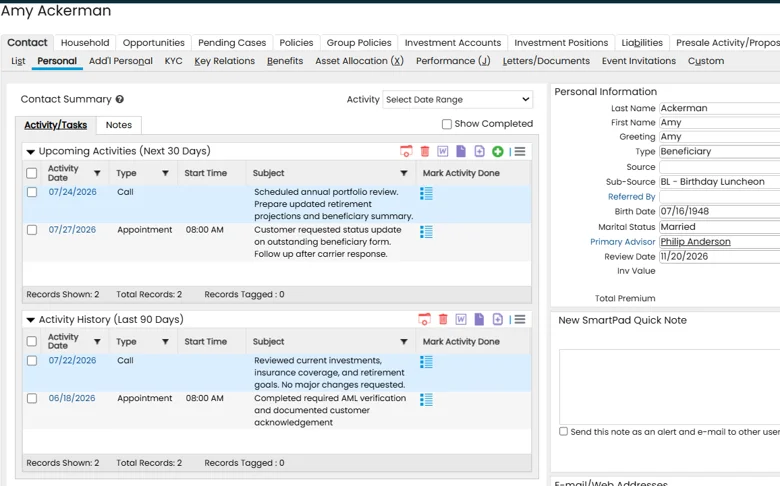Screen dimensions: 780x486
Task: Click solid purple document icon in Activity History
Action: pos(479,319)
